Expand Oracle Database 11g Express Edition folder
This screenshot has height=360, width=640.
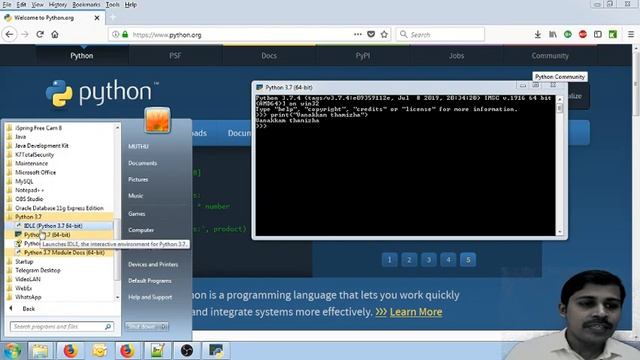coord(59,208)
